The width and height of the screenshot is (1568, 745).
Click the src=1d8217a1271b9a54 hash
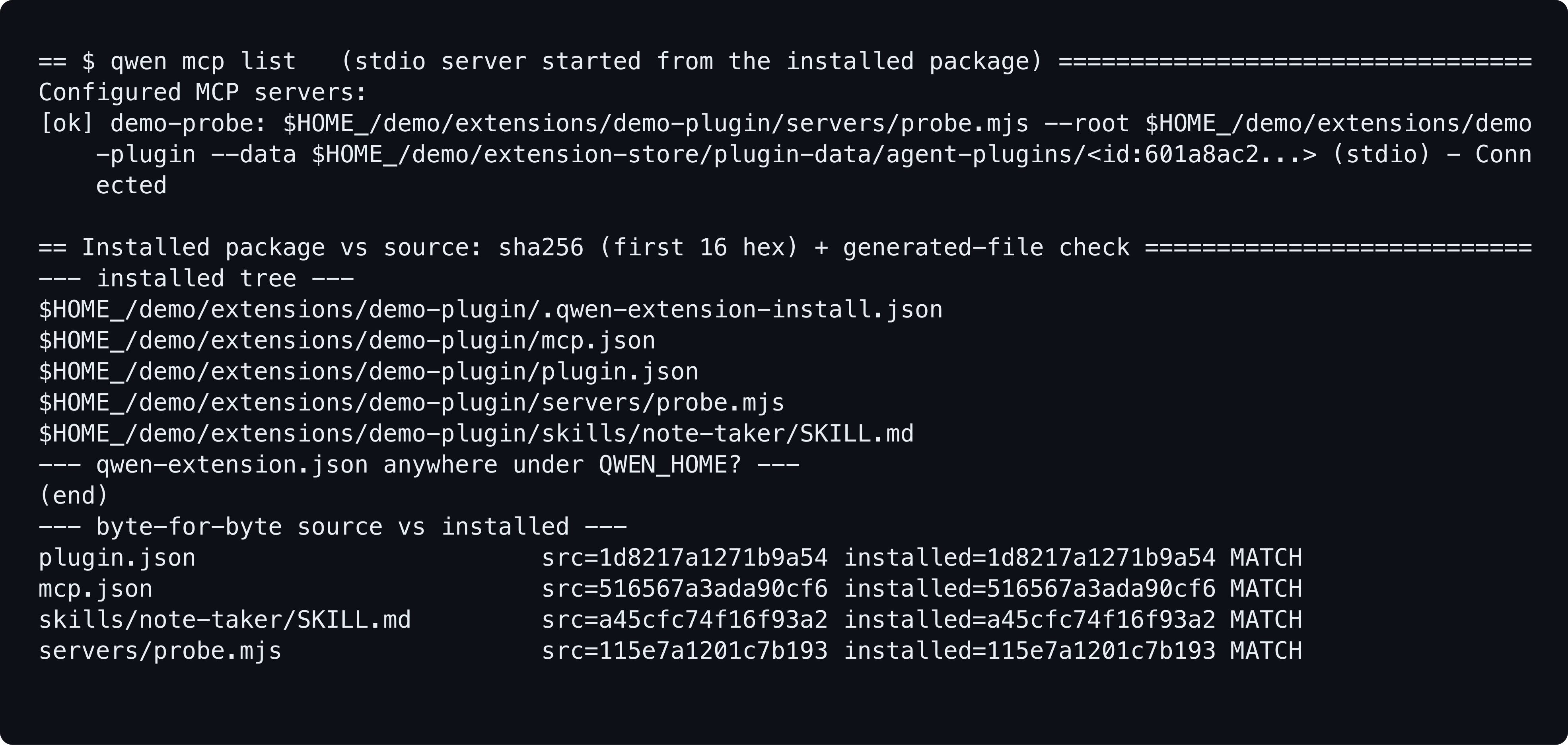(685, 558)
